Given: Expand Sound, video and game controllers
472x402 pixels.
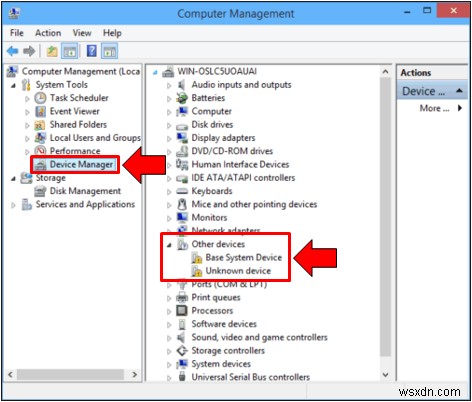Looking at the screenshot, I should [x=169, y=338].
